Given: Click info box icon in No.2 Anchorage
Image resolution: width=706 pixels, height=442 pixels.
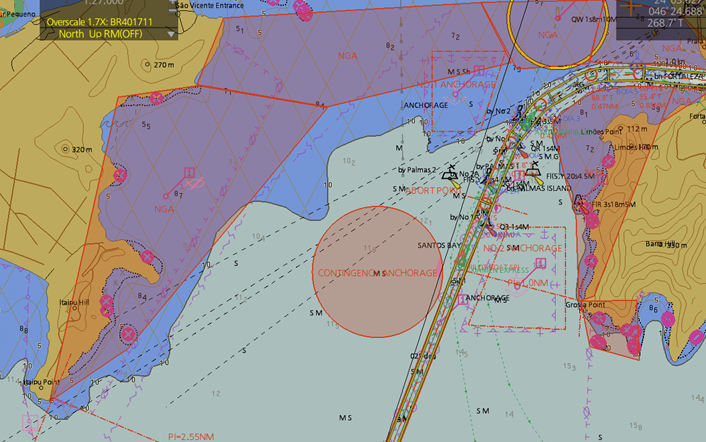Looking at the screenshot, I should point(540,262).
